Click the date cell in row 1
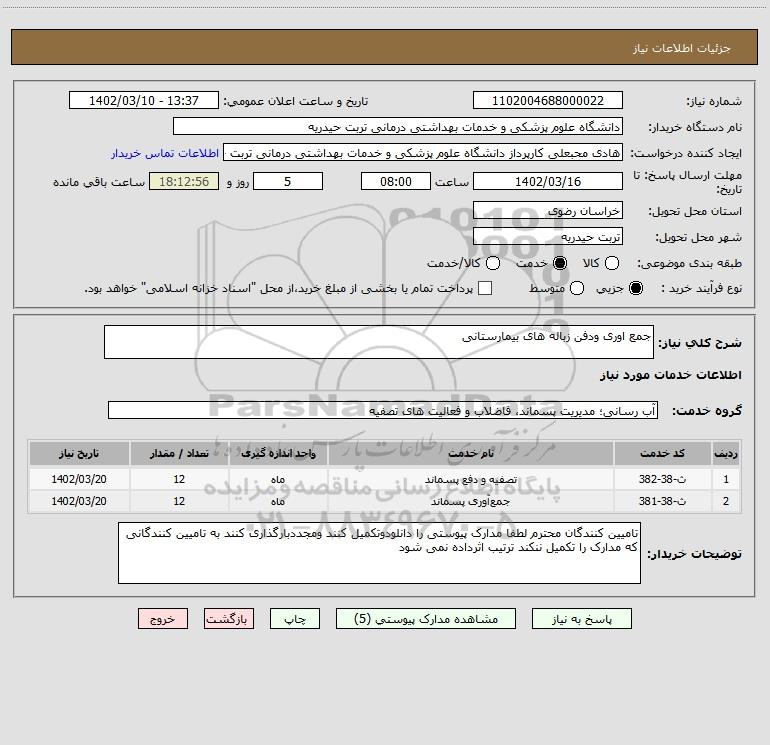The width and height of the screenshot is (770, 745). pos(79,479)
